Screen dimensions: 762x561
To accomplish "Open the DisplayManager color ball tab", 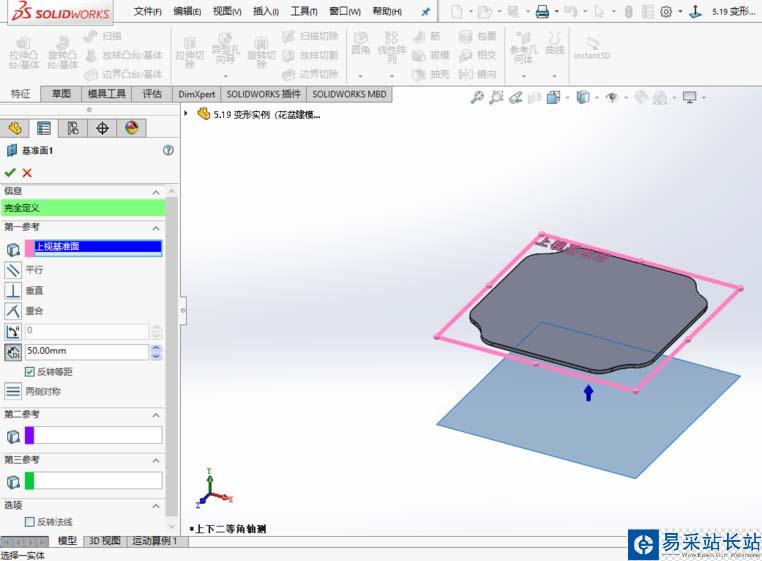I will [x=131, y=128].
